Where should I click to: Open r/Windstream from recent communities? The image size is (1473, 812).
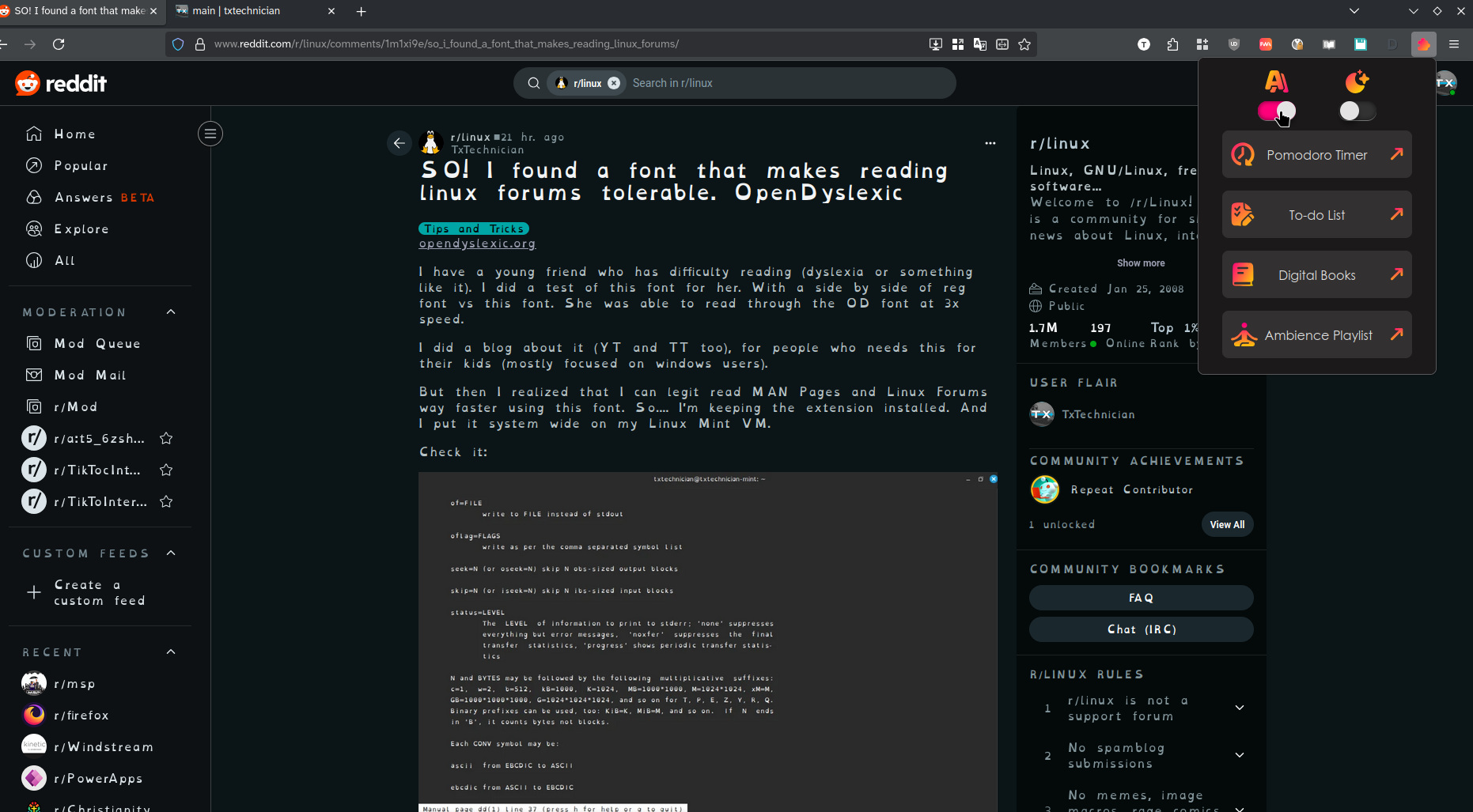[100, 746]
